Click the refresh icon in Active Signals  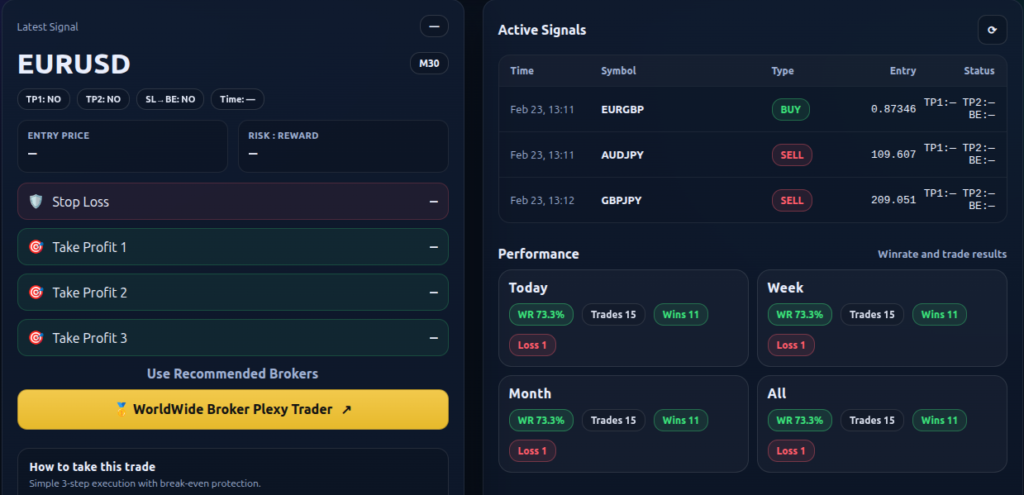click(991, 30)
